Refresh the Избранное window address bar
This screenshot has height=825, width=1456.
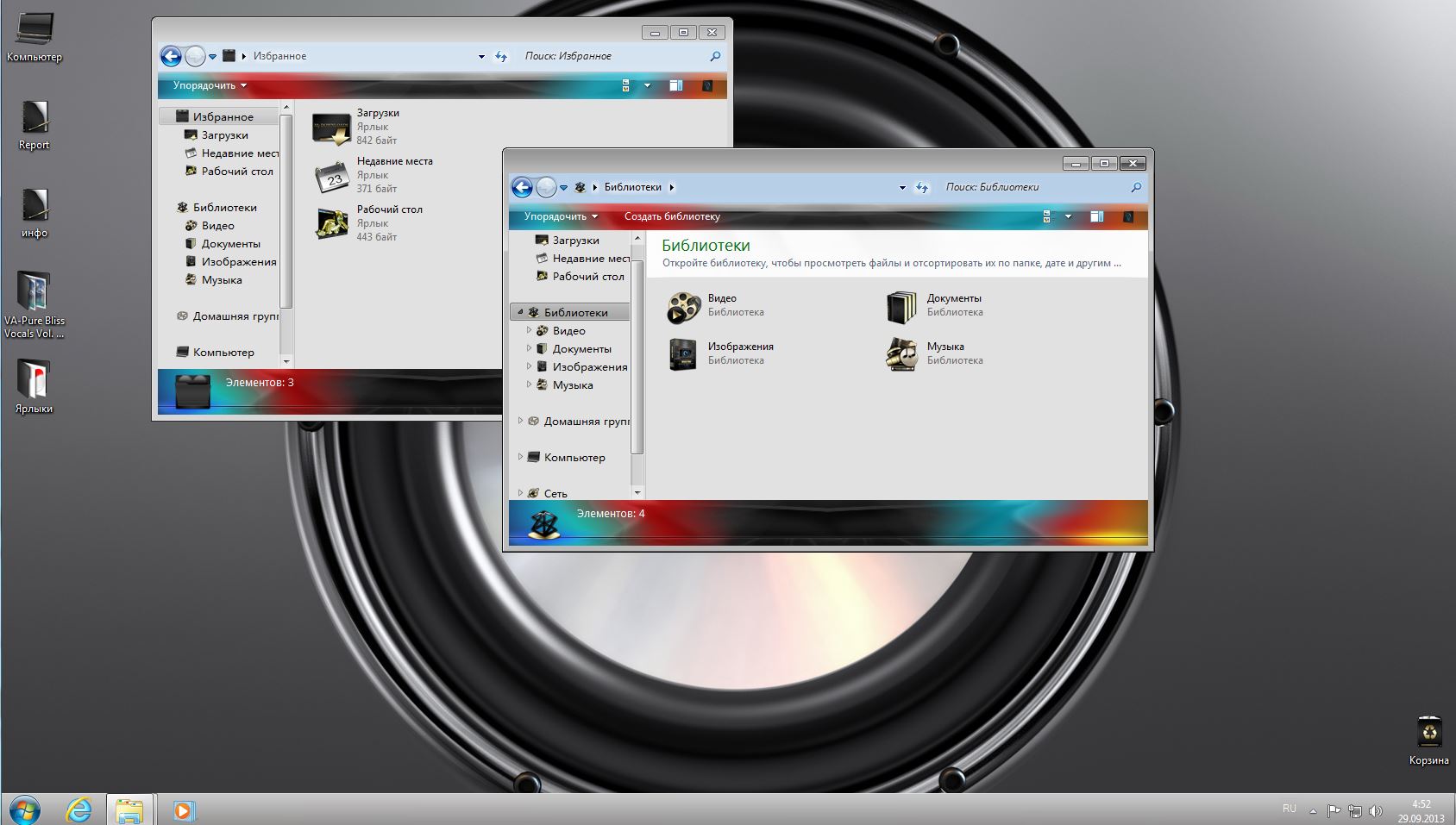pos(501,57)
